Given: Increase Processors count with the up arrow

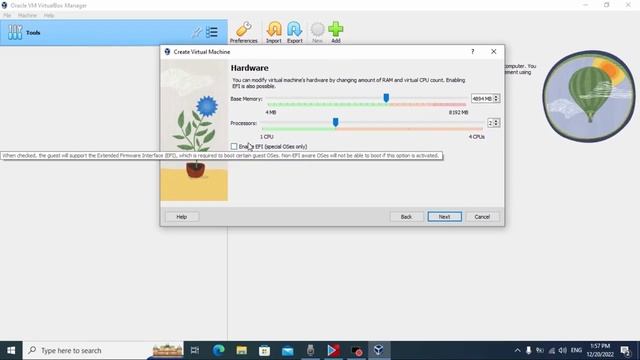Looking at the screenshot, I should [x=496, y=121].
